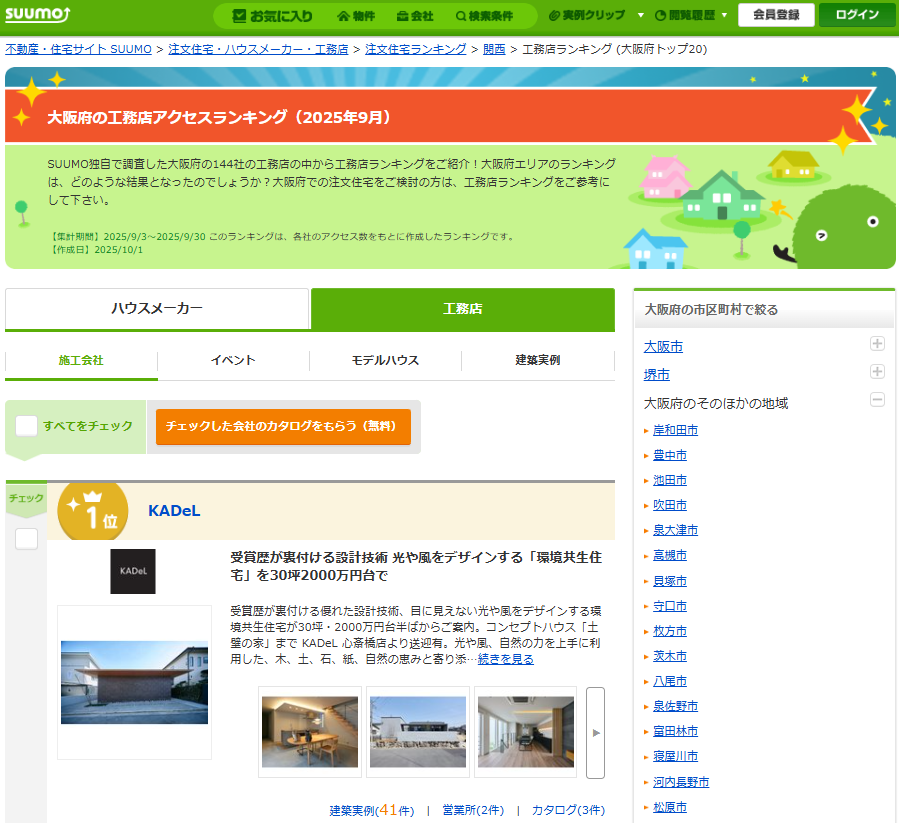The image size is (899, 823).
Task: Open 豊中市 area link
Action: click(669, 455)
